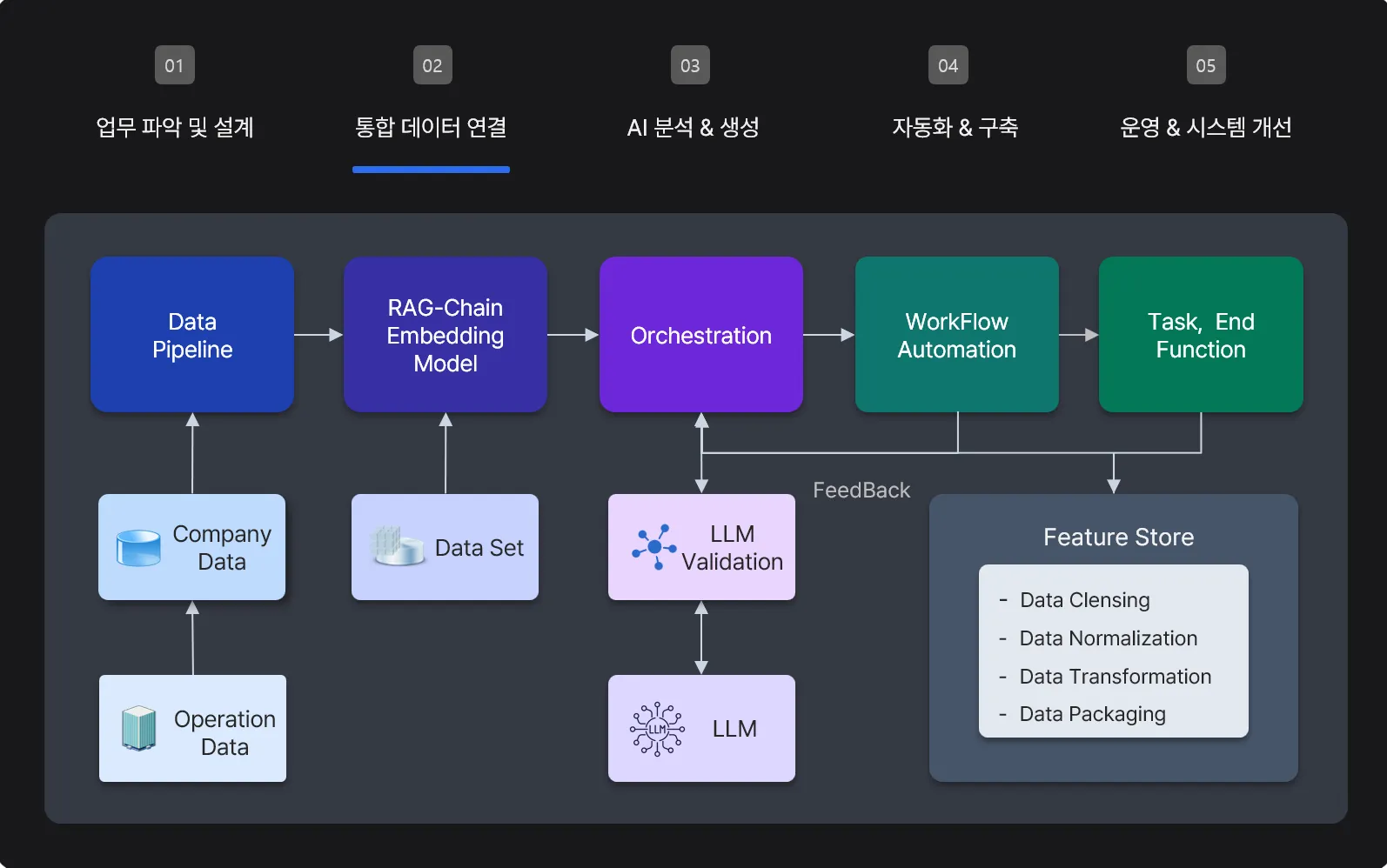The width and height of the screenshot is (1387, 868).
Task: Click the 03 step number badge
Action: (690, 65)
